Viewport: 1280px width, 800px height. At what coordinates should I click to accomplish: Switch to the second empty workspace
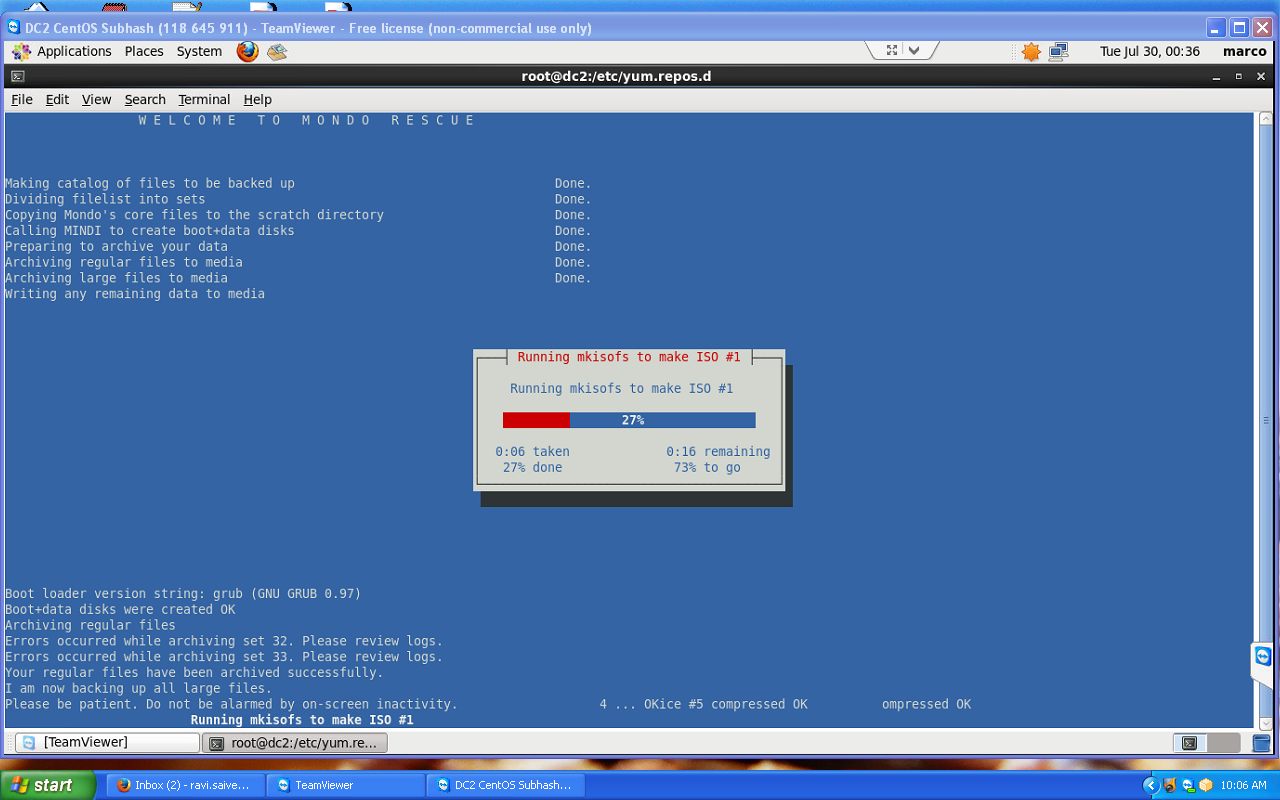coord(1222,743)
